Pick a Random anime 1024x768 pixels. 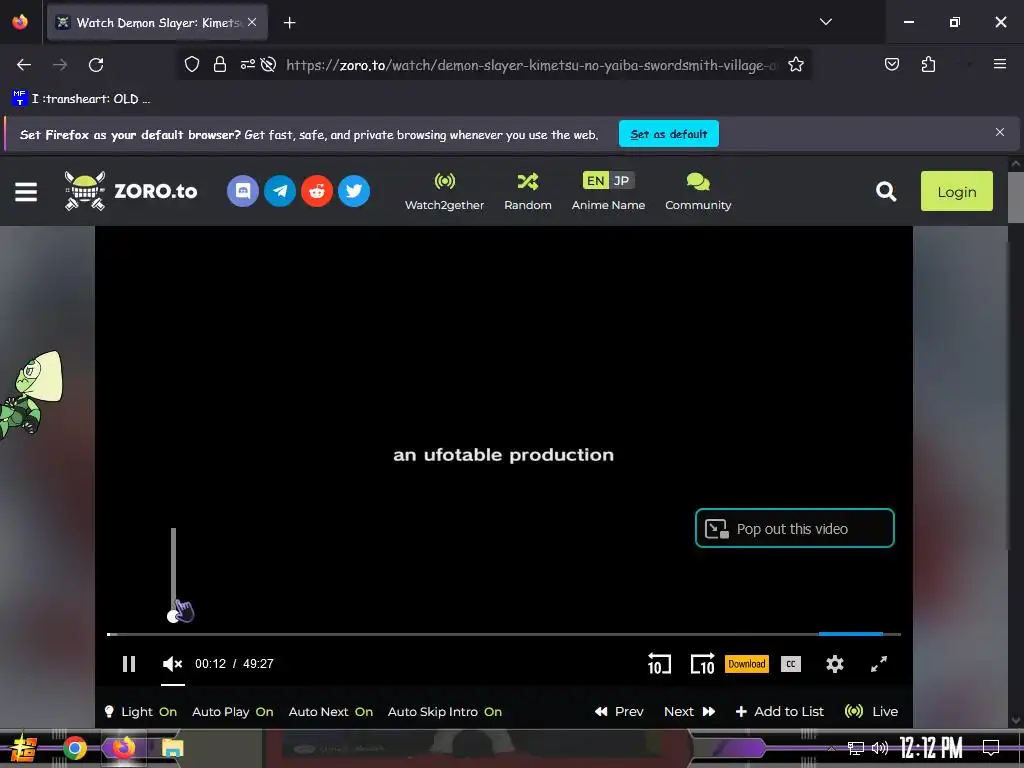click(x=528, y=192)
